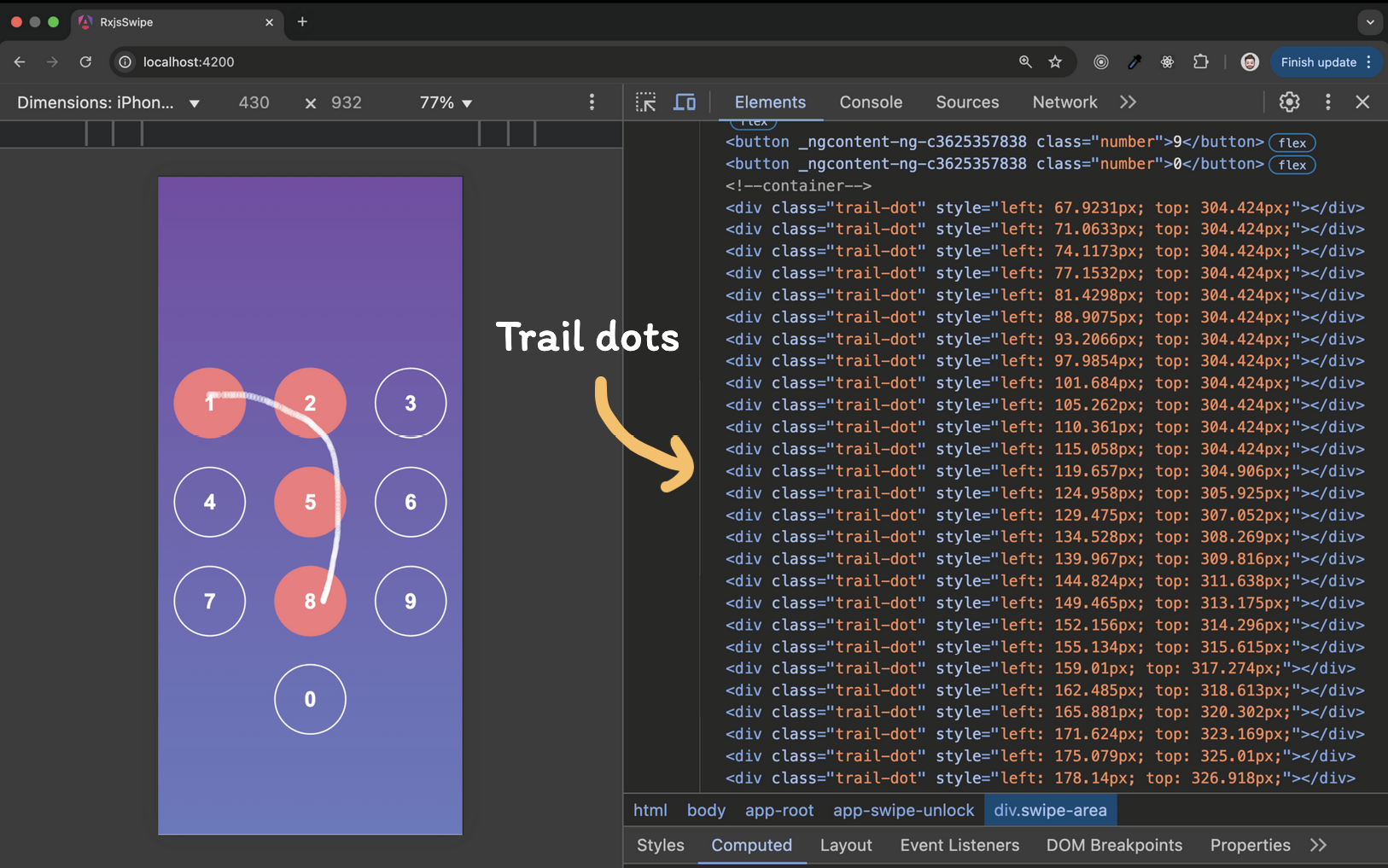Click flex badge next to button 9
Viewport: 1388px width, 868px height.
(x=1292, y=143)
